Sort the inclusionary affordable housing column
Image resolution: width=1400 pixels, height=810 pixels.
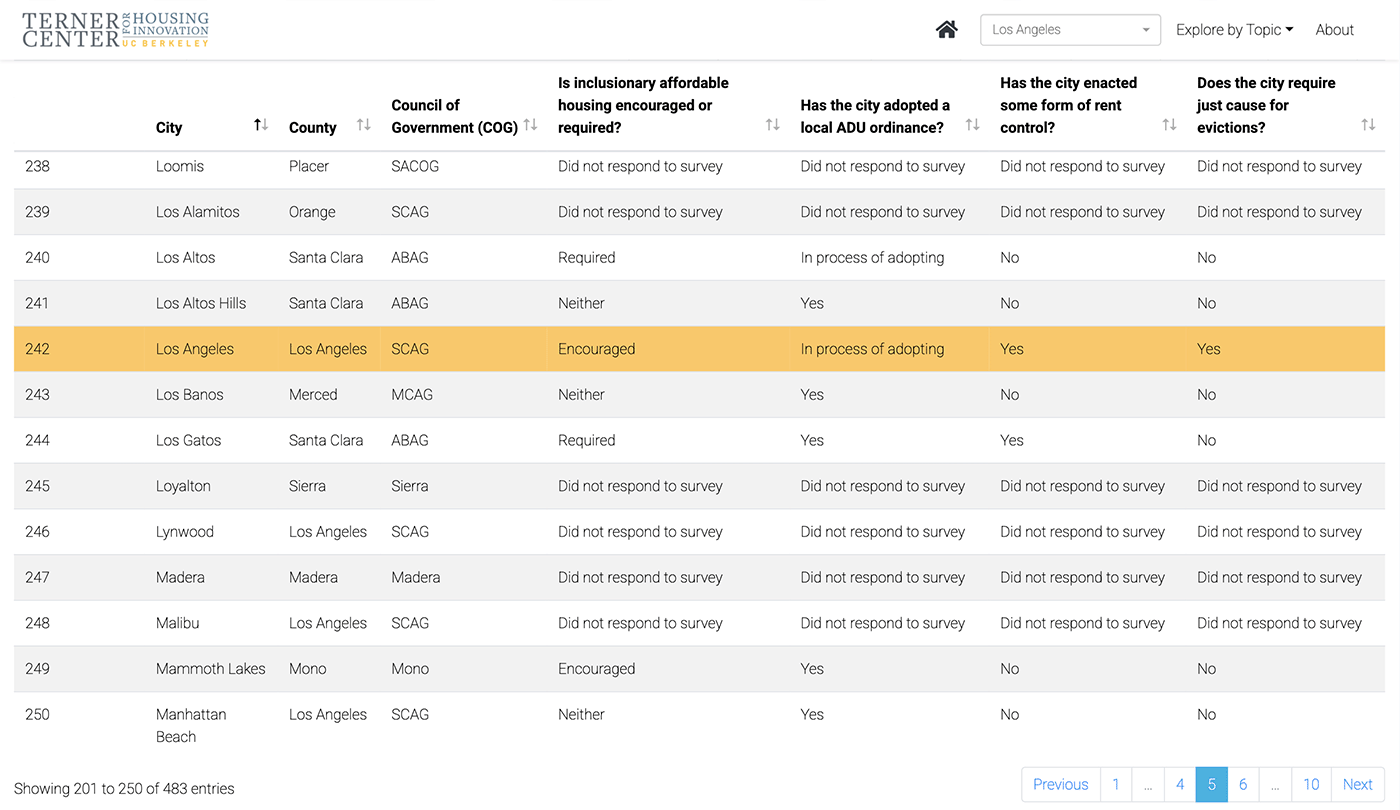coord(772,124)
